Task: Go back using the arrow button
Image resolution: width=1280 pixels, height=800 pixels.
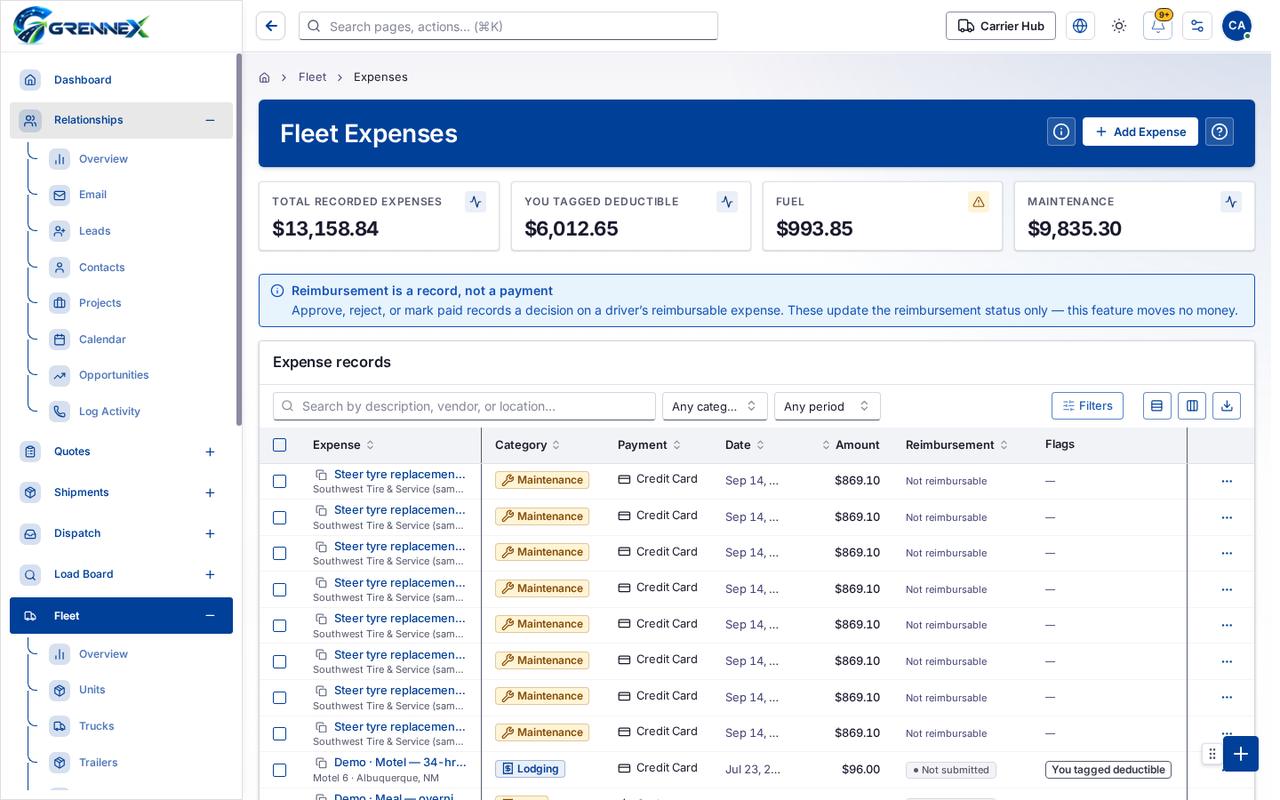Action: 270,26
